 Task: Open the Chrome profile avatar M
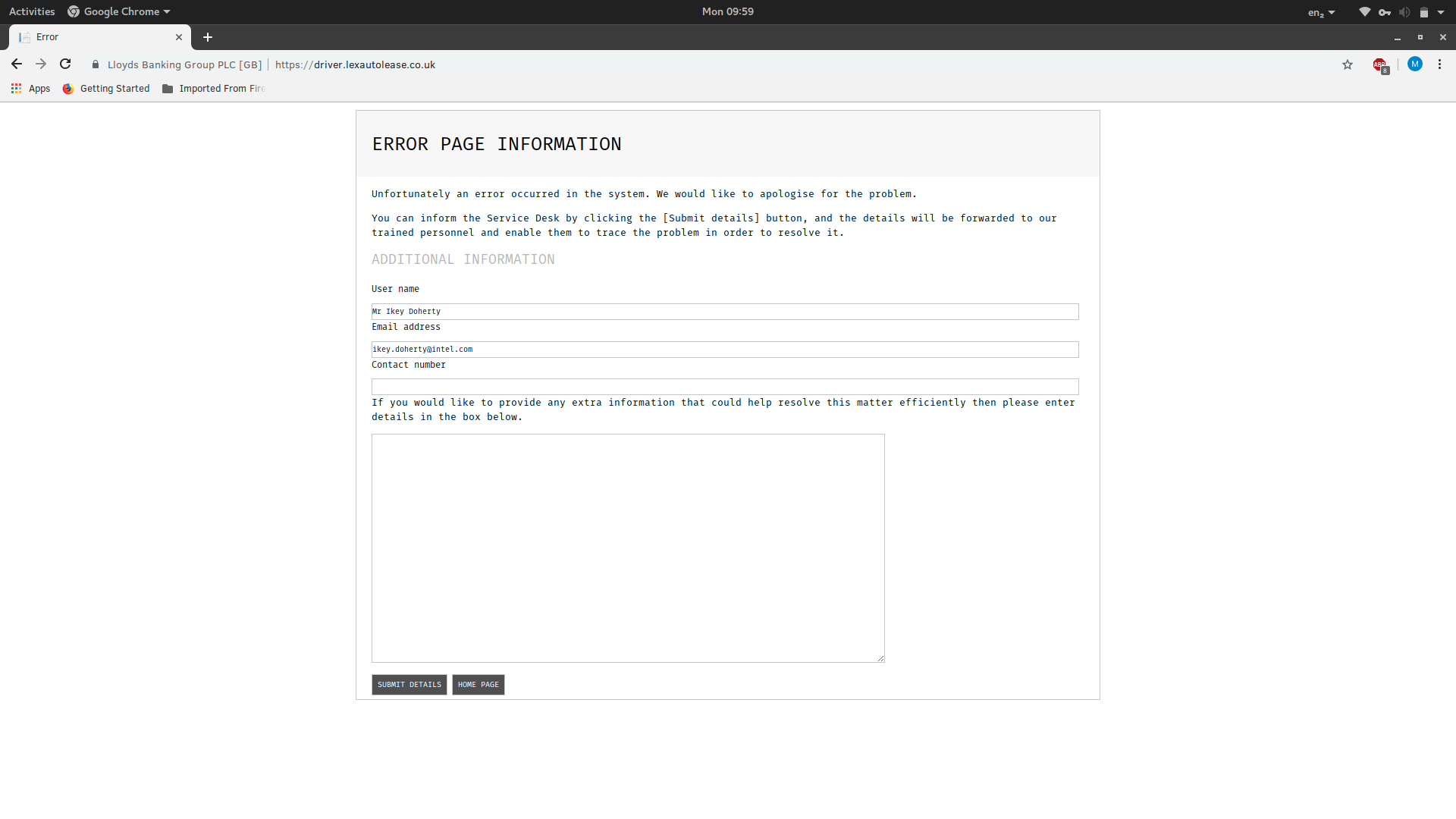point(1414,64)
